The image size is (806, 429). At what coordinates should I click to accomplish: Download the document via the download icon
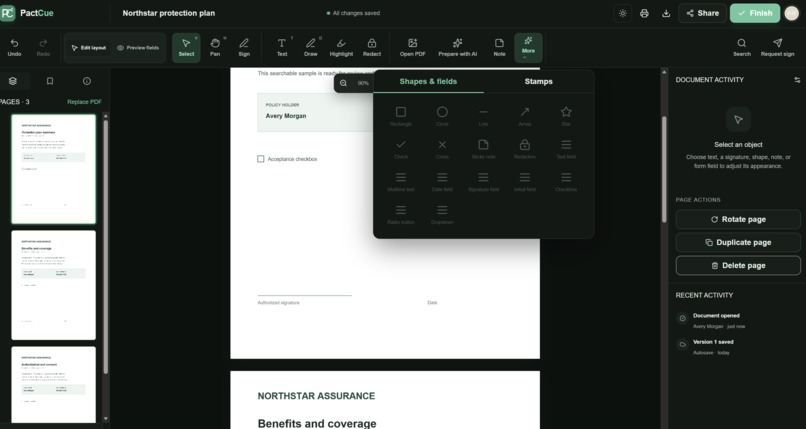click(666, 13)
